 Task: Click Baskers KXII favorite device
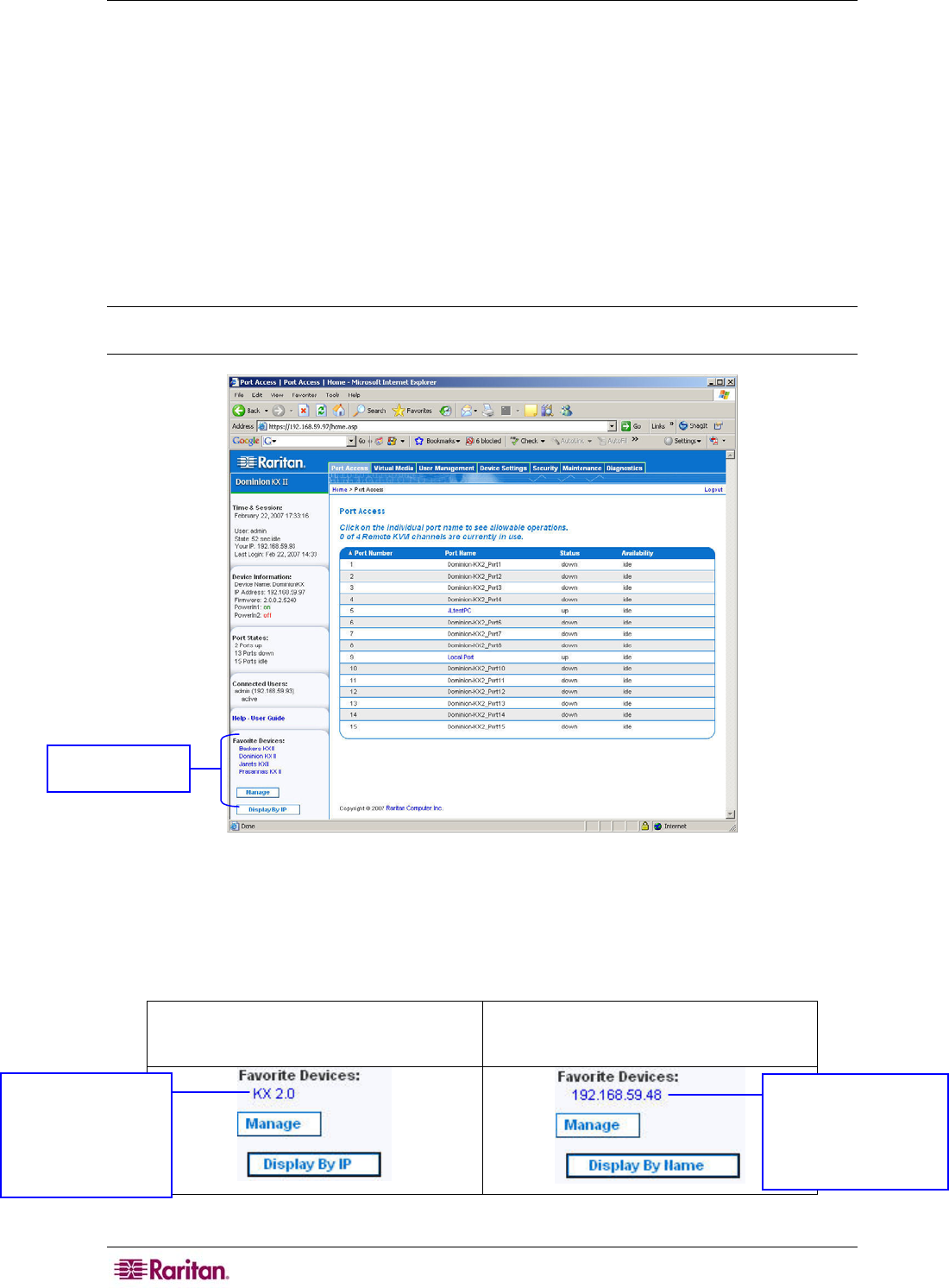[x=256, y=748]
